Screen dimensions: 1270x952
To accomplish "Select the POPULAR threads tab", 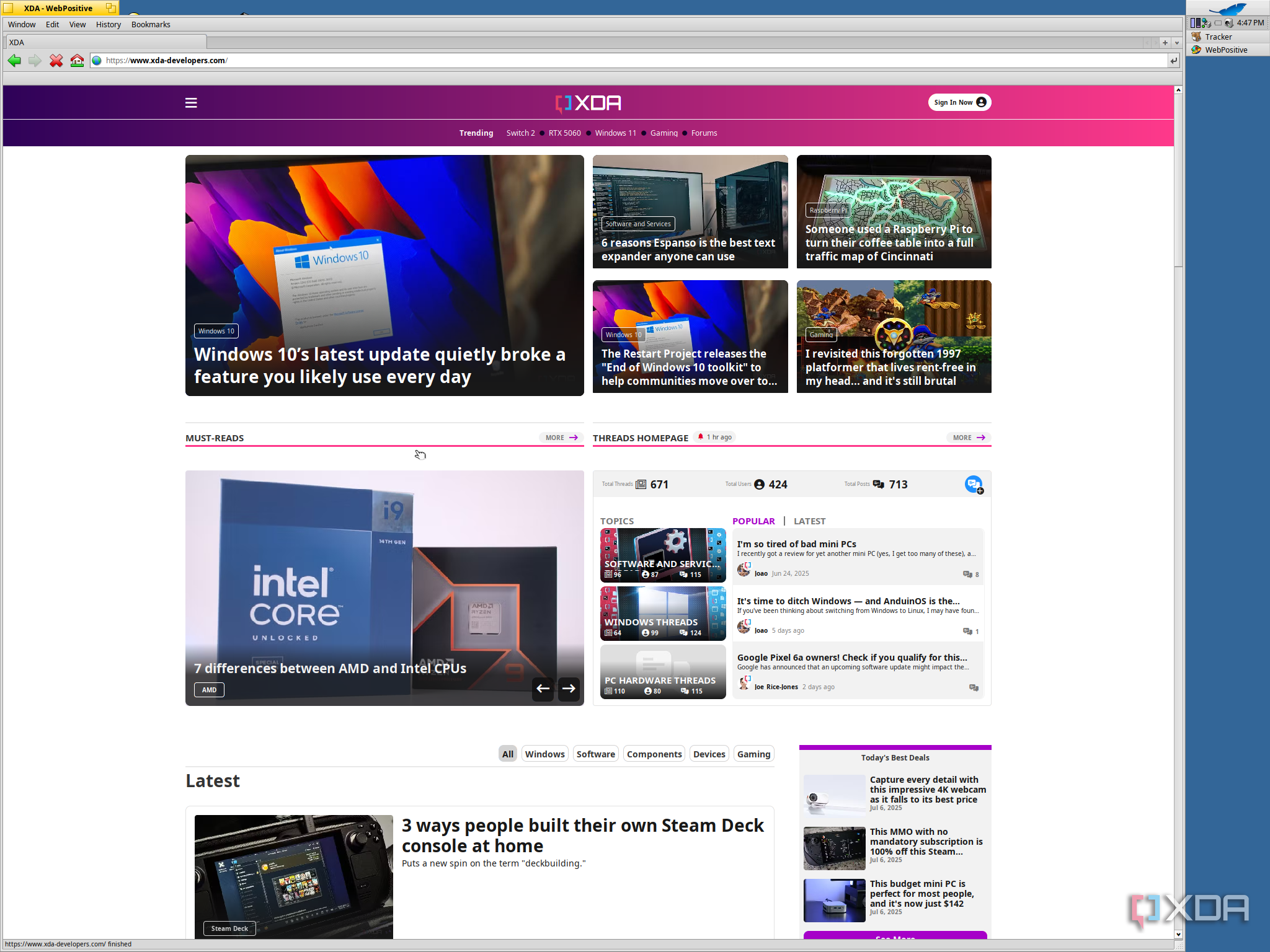I will pos(753,521).
